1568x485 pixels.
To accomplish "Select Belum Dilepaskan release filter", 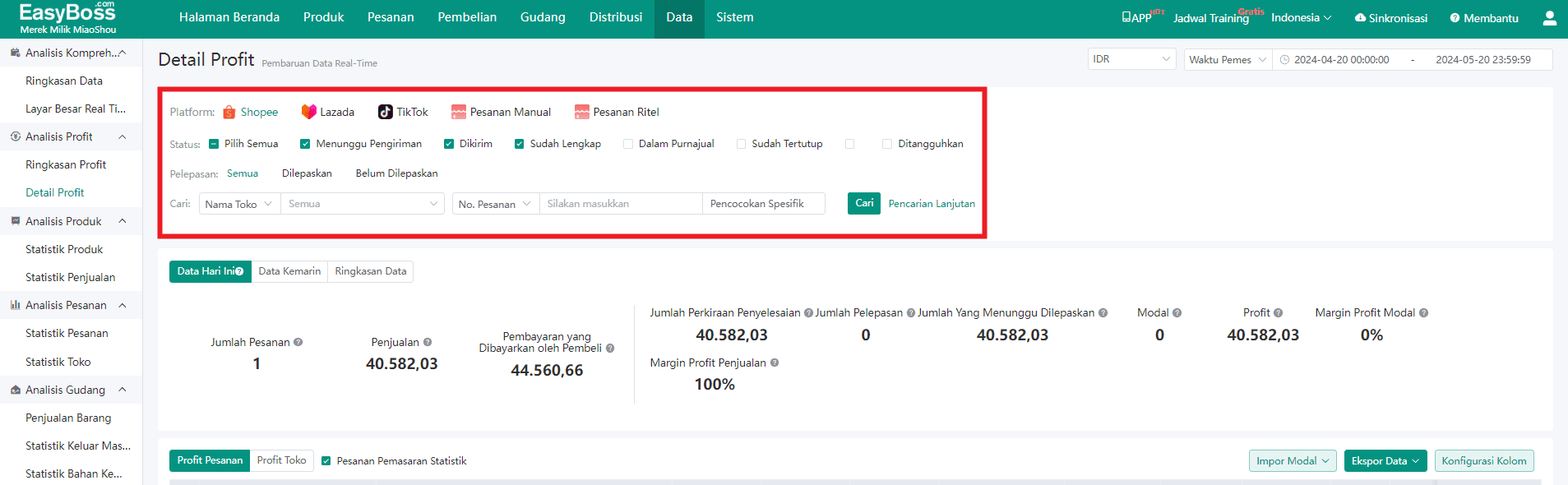I will point(396,173).
